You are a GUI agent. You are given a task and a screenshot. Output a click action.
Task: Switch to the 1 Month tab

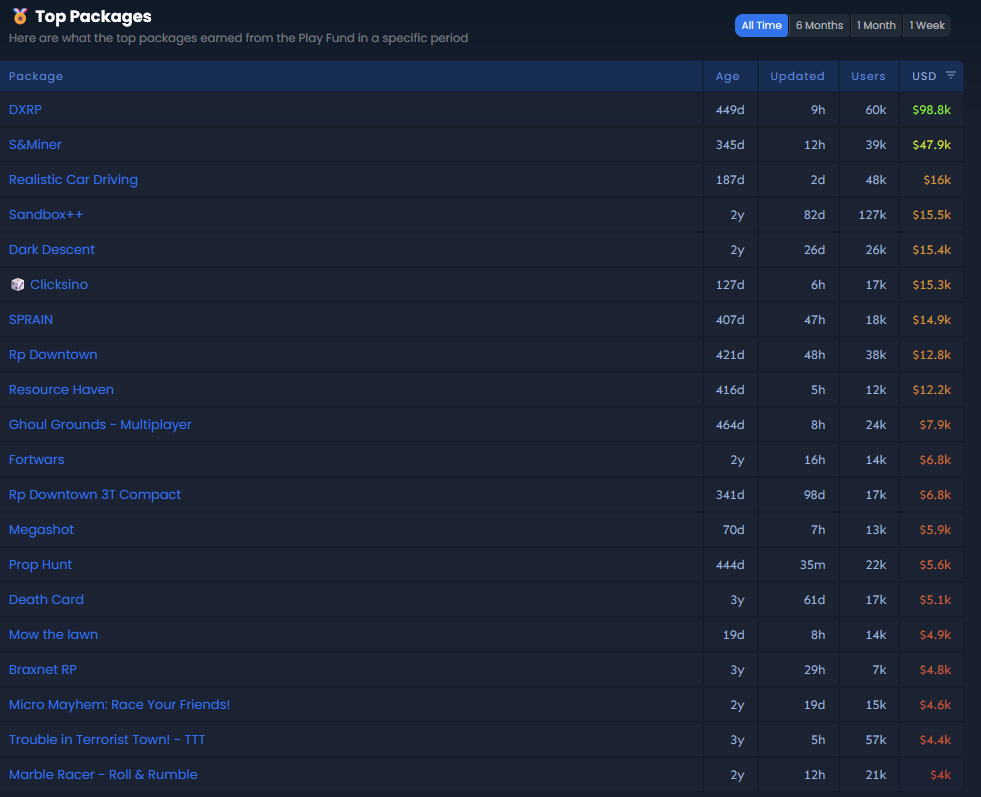coord(876,26)
